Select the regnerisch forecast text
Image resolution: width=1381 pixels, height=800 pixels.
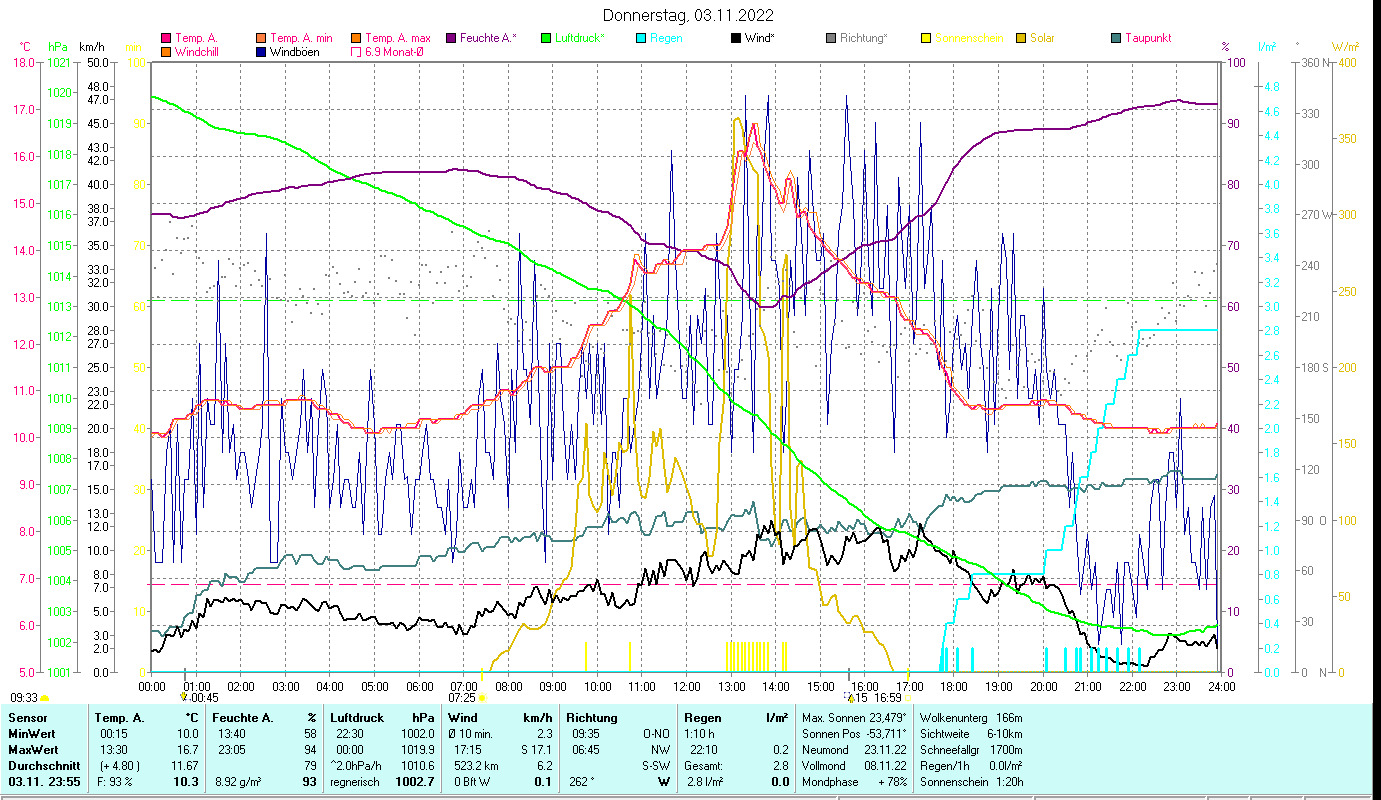[355, 781]
